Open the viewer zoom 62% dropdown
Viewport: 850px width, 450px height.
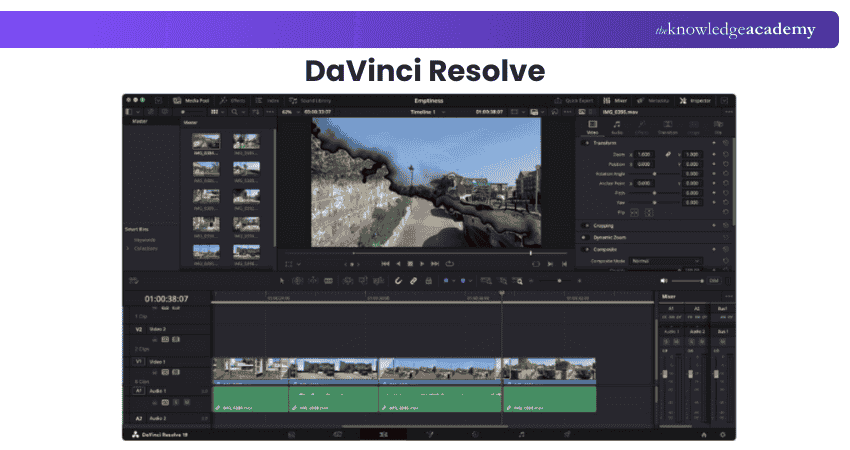[289, 112]
